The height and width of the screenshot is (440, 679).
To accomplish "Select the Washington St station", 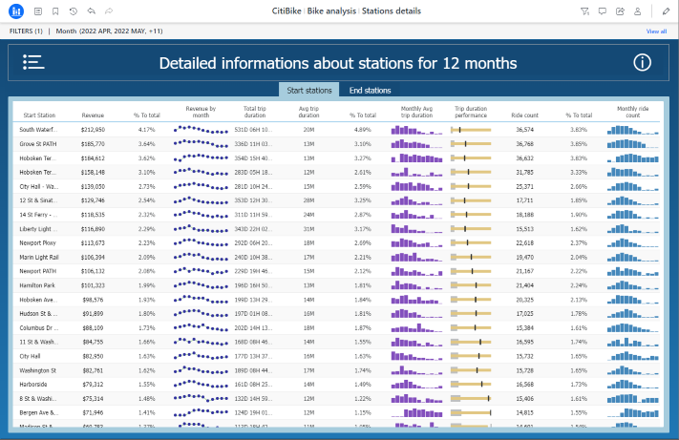I will [x=38, y=370].
